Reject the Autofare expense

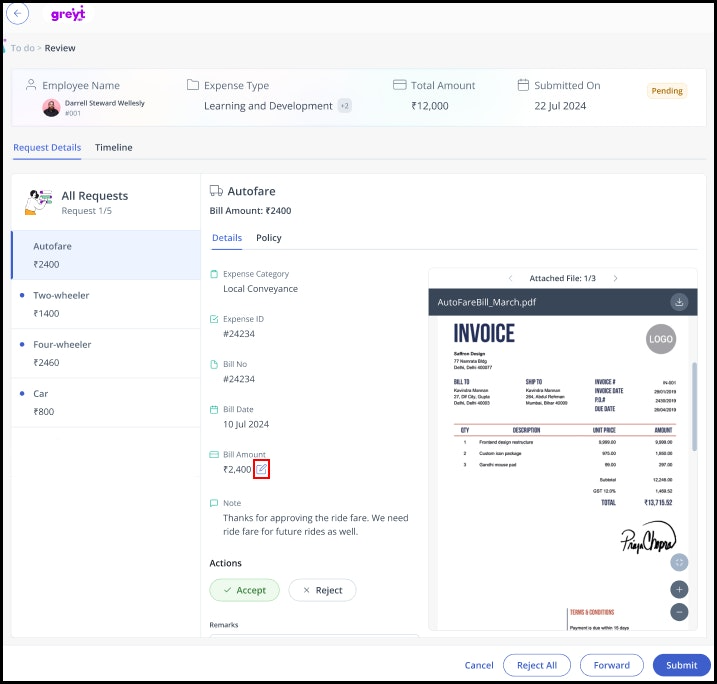pos(322,590)
